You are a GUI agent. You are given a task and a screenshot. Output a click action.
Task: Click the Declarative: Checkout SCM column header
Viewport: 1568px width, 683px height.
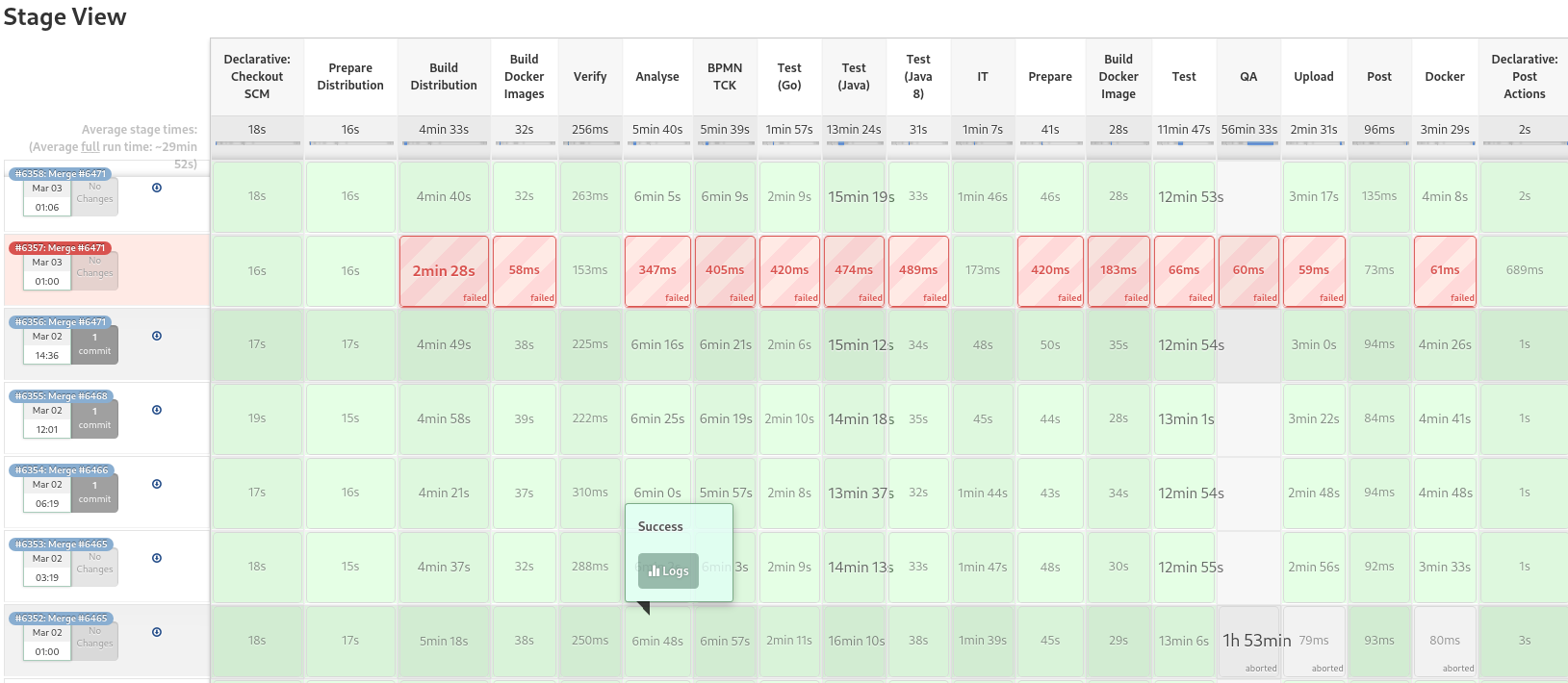[x=257, y=77]
